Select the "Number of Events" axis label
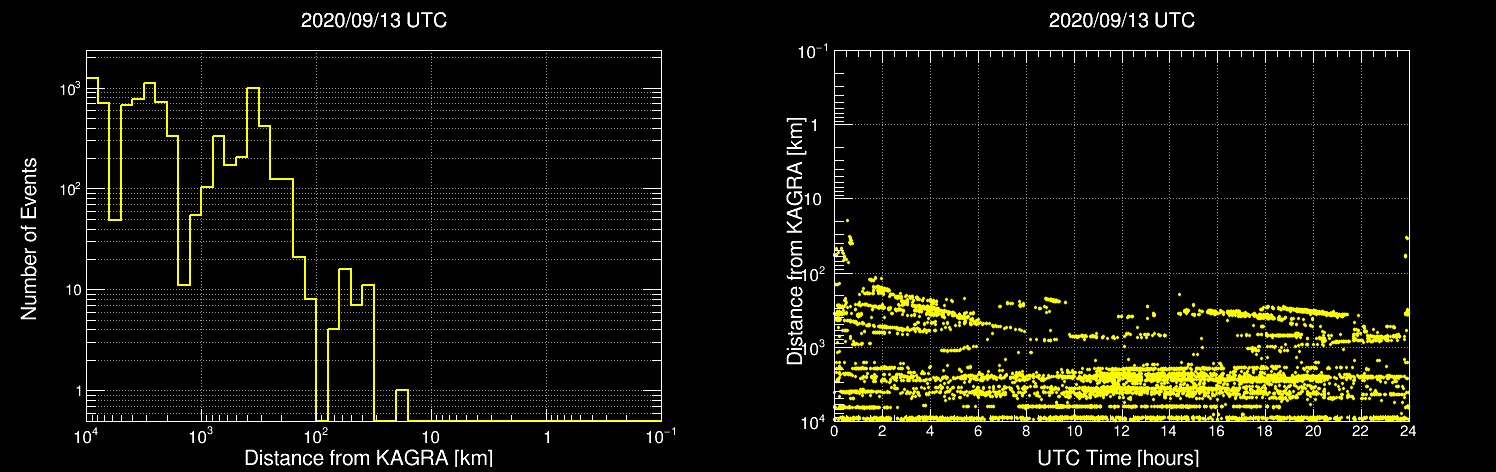The image size is (1496, 472). point(29,238)
